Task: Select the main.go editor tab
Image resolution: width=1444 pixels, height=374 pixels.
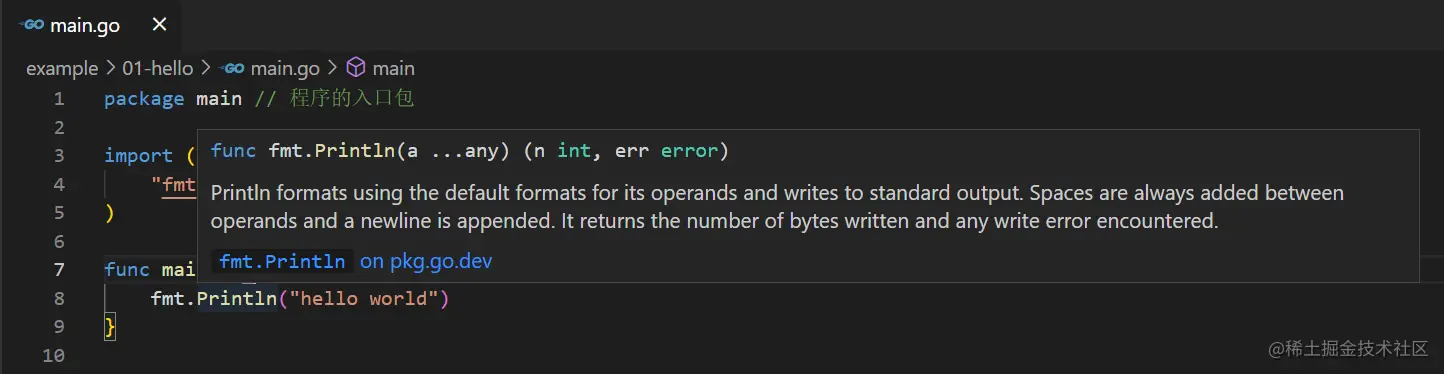Action: point(92,25)
